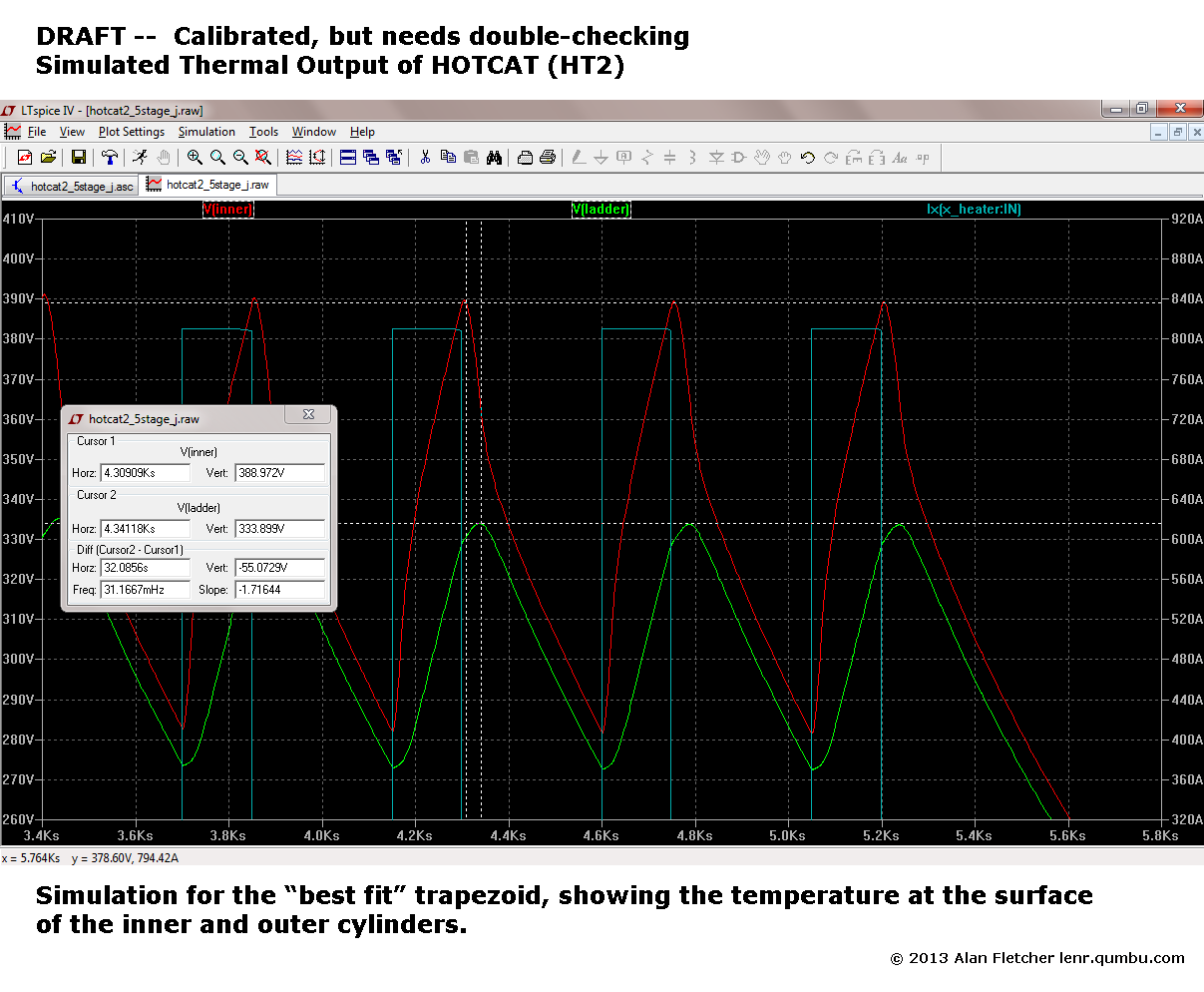Click the Cursor 1 Horz value field

pyautogui.click(x=145, y=473)
